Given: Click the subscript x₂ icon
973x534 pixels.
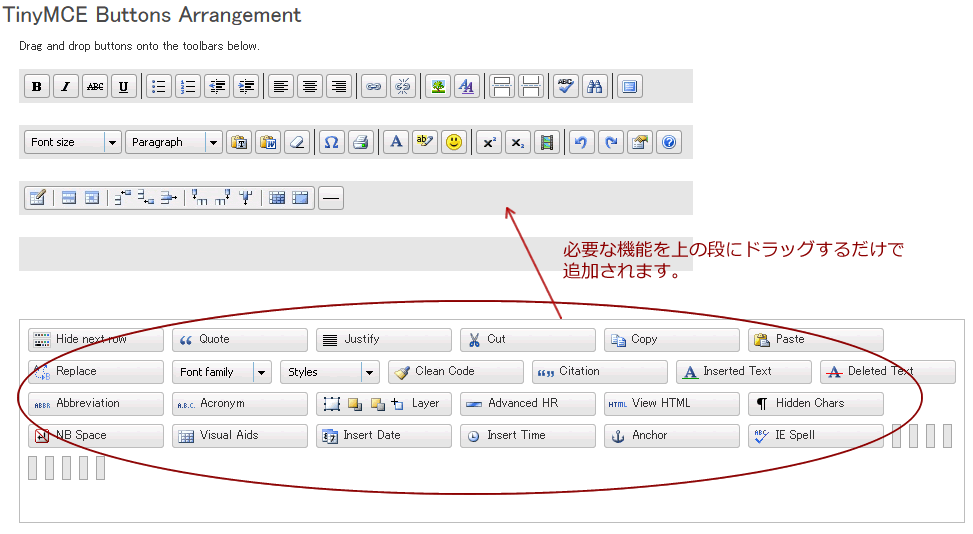Looking at the screenshot, I should click(518, 142).
